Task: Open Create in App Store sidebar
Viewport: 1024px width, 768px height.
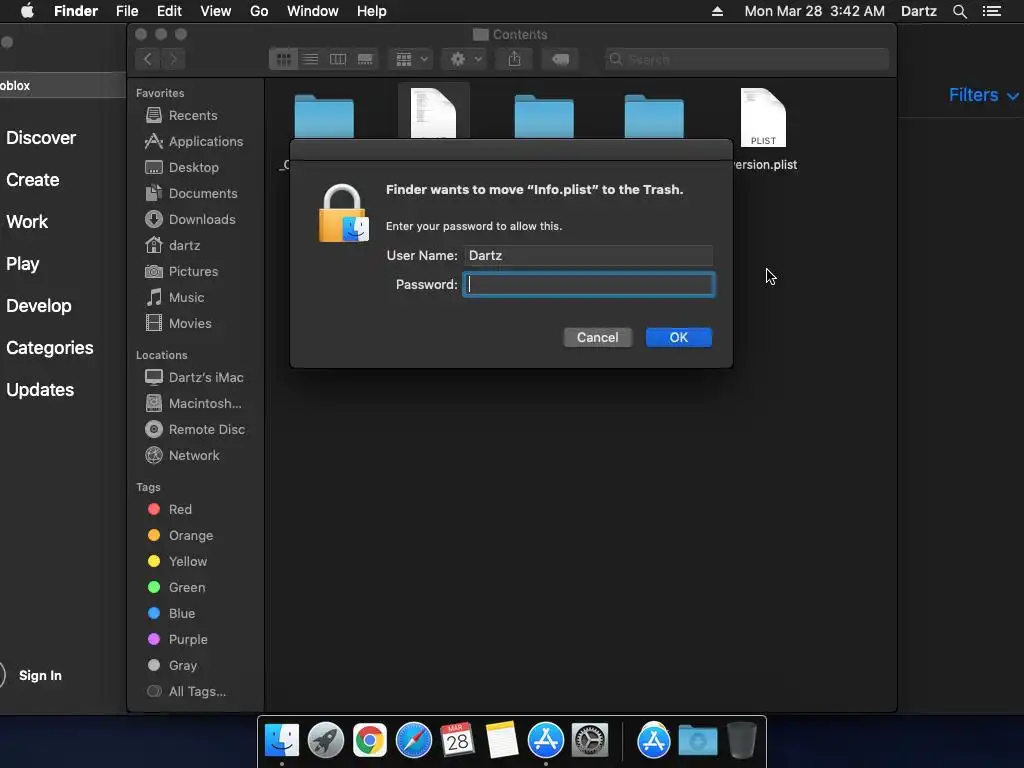Action: 33,180
